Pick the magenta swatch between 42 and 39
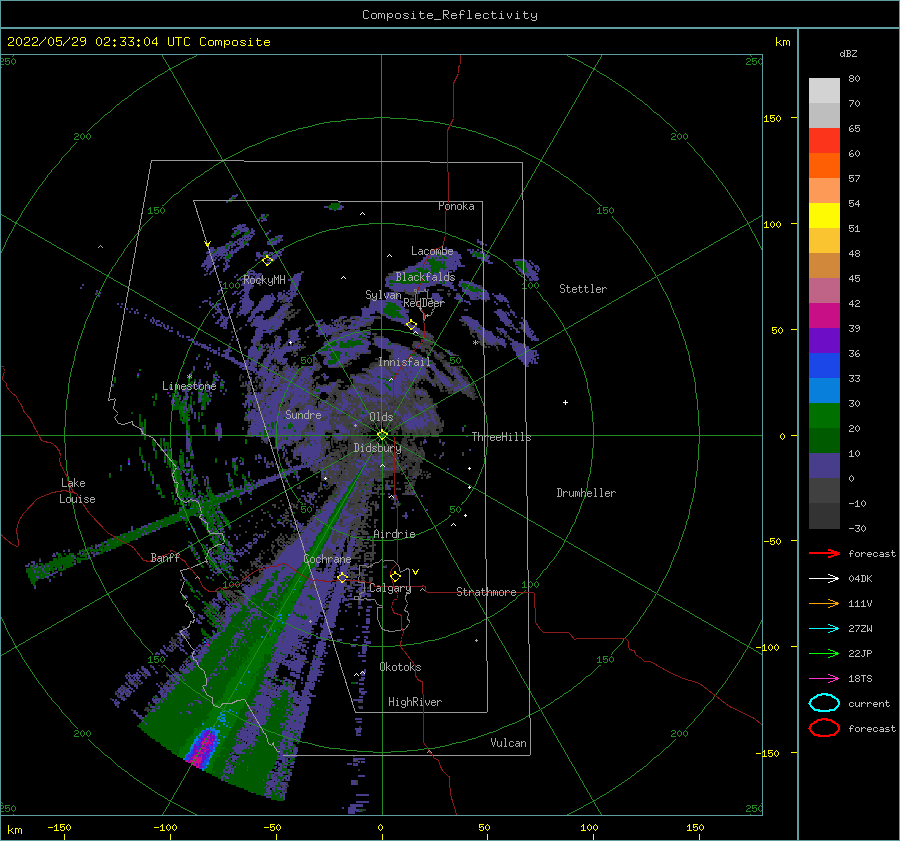This screenshot has height=841, width=900. [x=824, y=316]
